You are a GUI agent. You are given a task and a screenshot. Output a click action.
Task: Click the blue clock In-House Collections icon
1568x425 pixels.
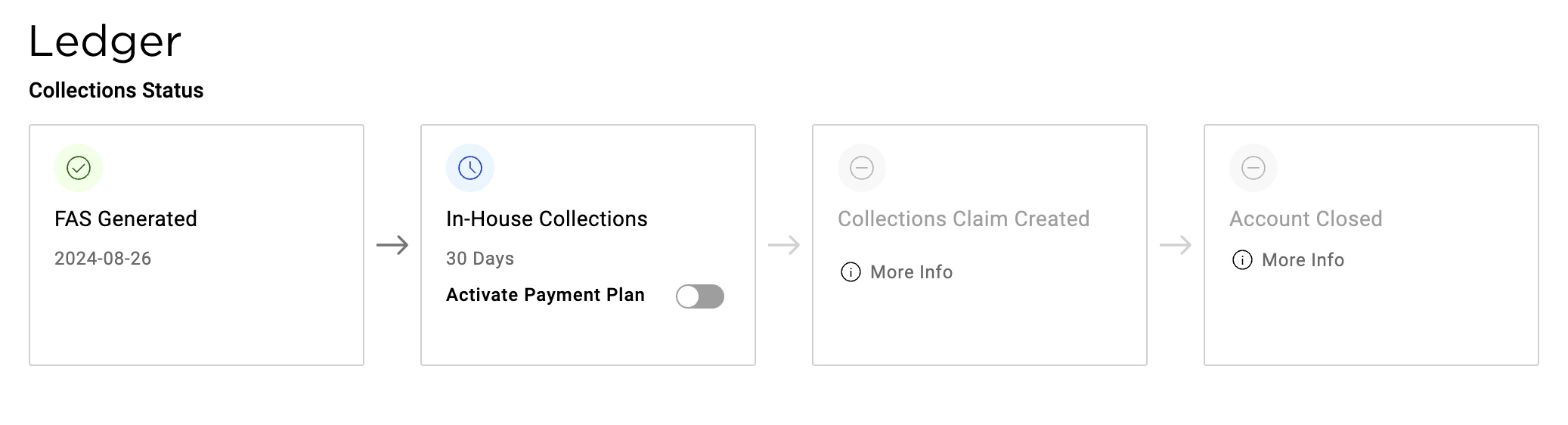tap(470, 168)
